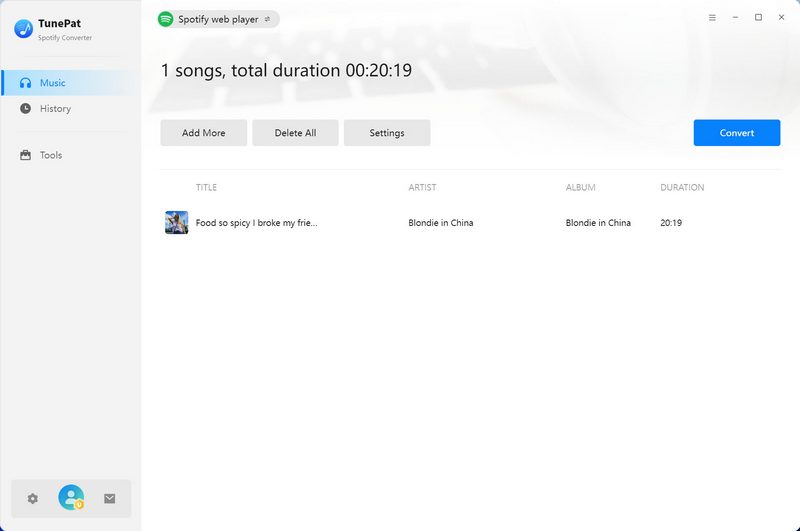The width and height of the screenshot is (800, 531).
Task: Click the TITLE column header
Action: (x=206, y=187)
